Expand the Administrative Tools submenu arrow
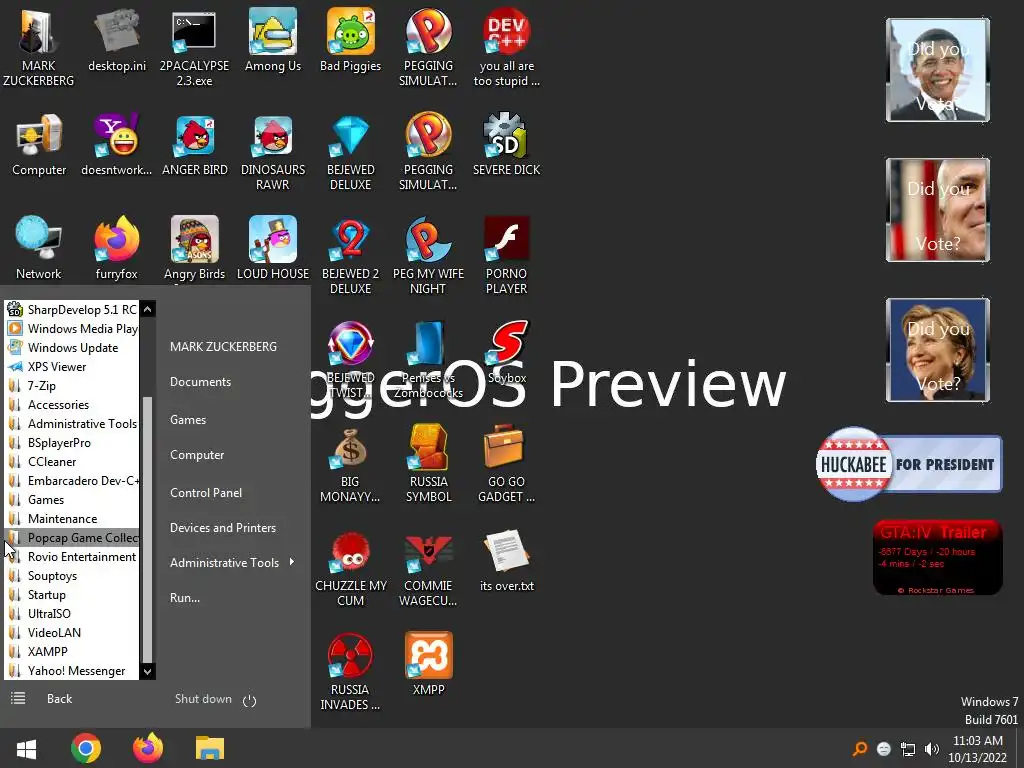 pyautogui.click(x=291, y=562)
